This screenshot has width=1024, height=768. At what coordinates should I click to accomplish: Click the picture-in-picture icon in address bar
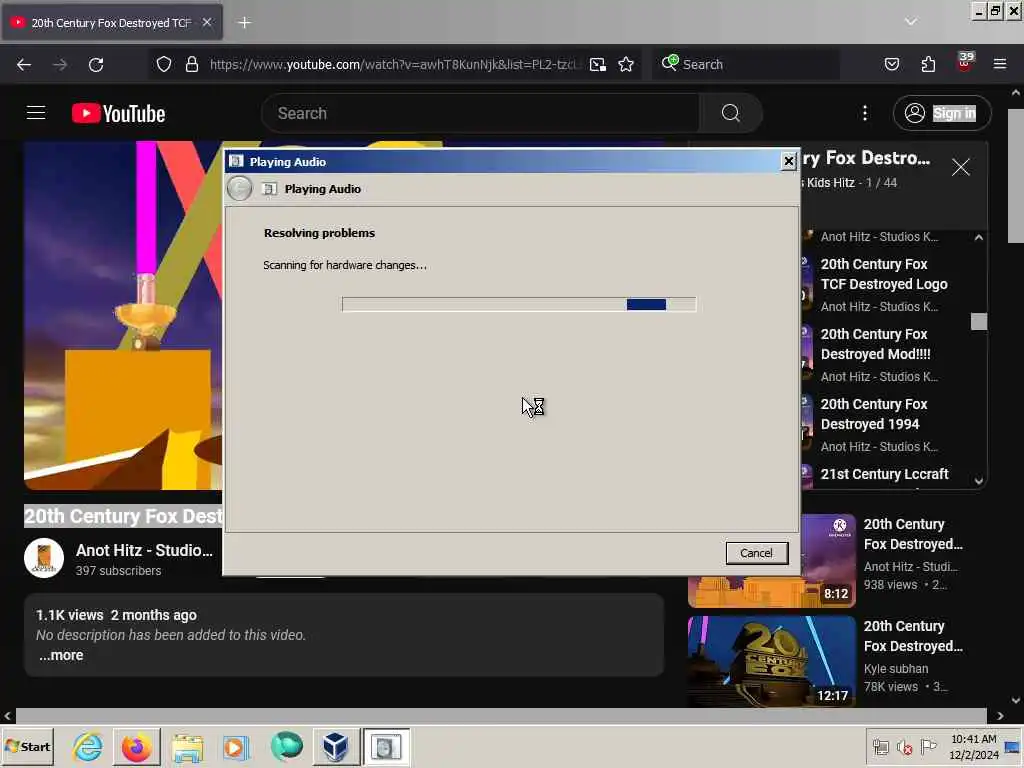pos(598,65)
